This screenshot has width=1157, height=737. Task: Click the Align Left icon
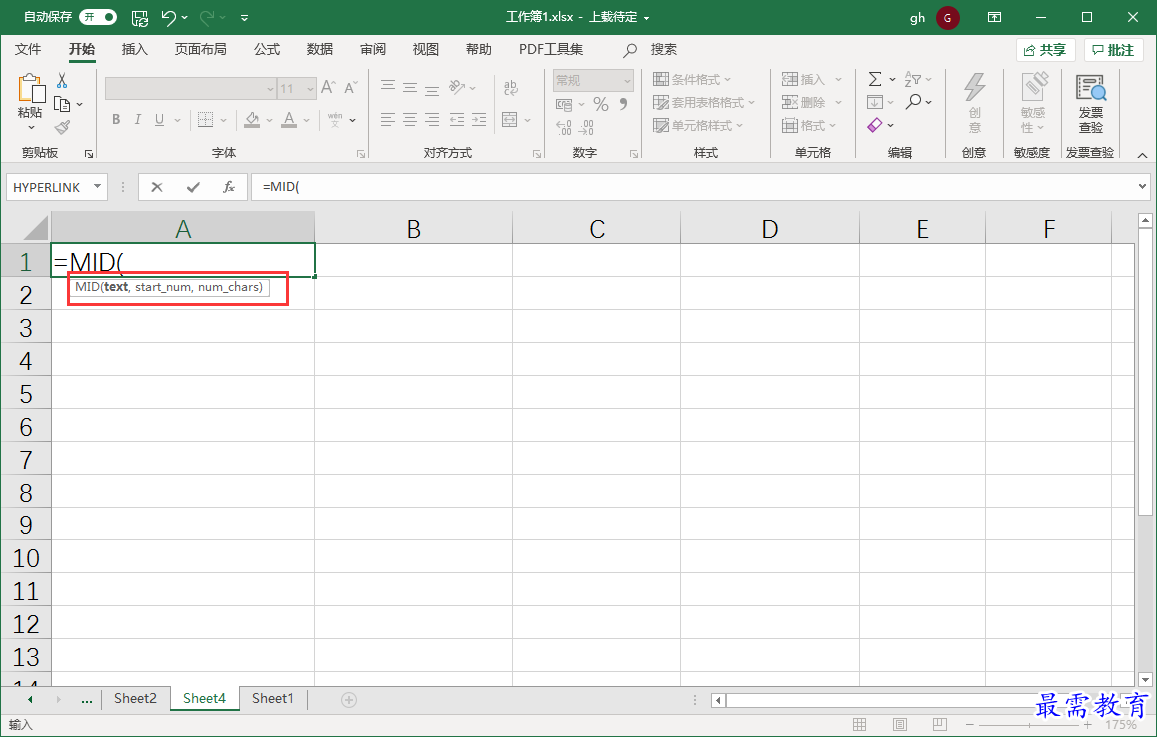(x=388, y=120)
